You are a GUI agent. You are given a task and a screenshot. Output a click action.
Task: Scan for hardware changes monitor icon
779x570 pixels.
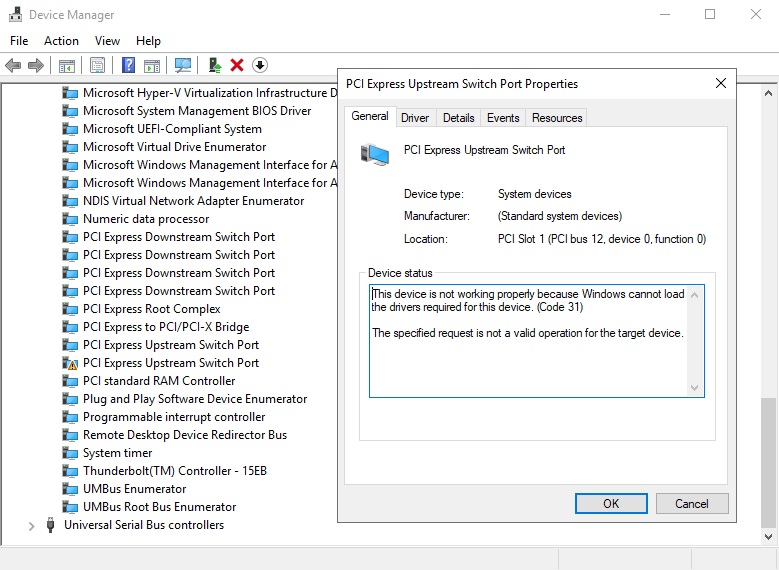[183, 65]
